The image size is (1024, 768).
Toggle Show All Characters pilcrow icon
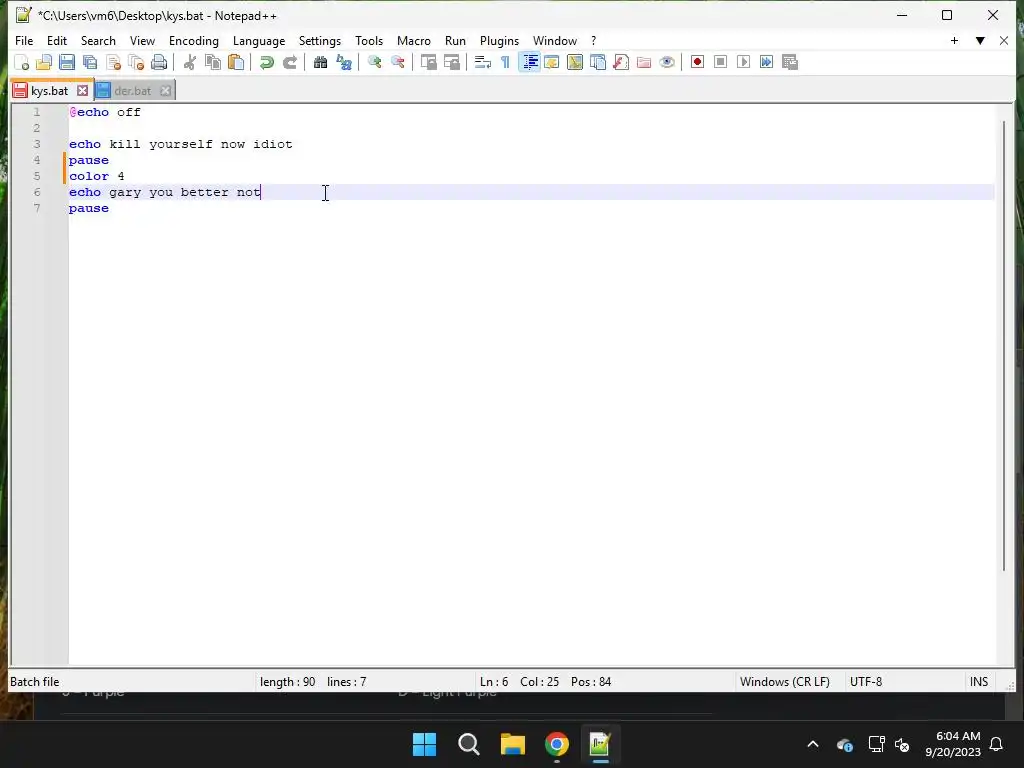pyautogui.click(x=505, y=62)
